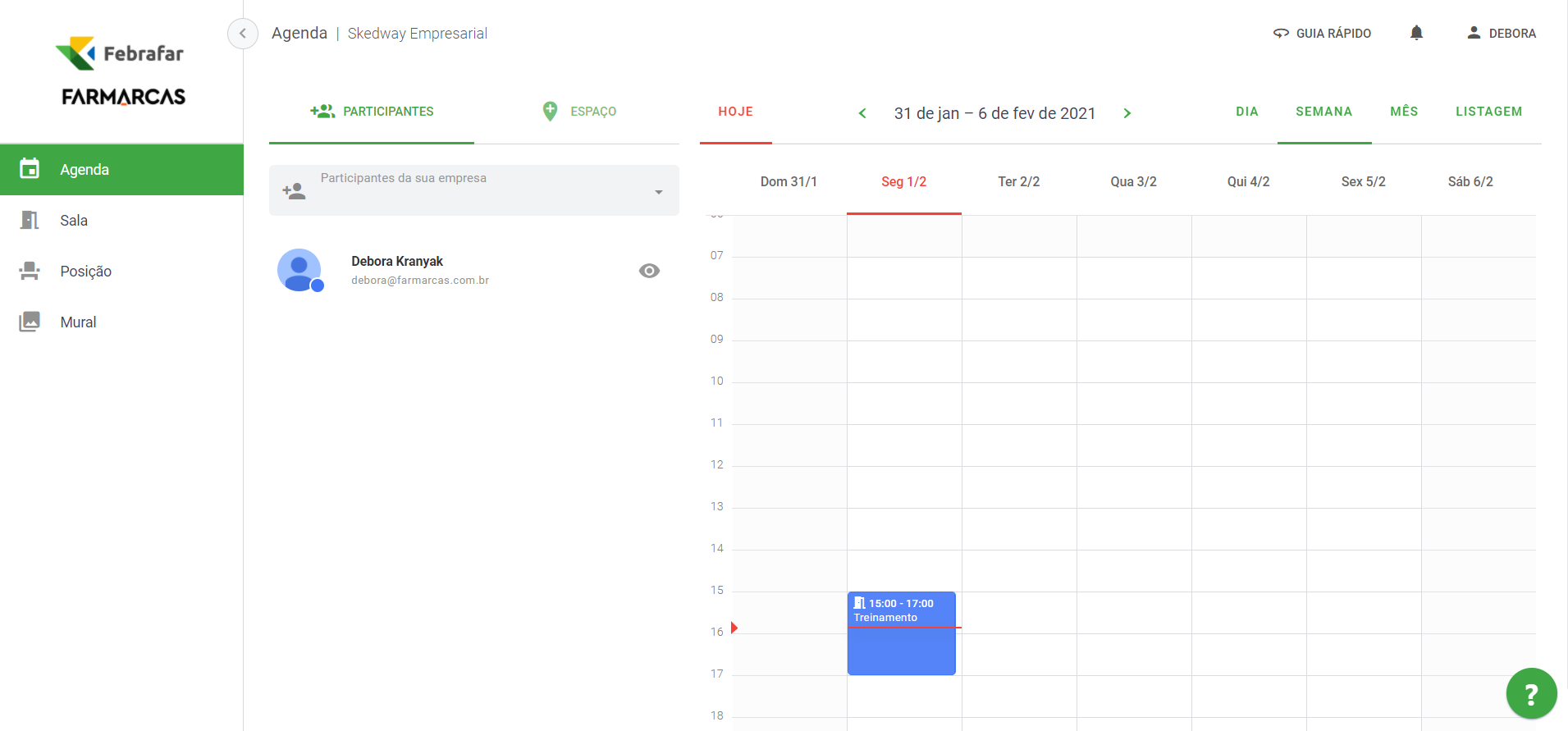Image resolution: width=1568 pixels, height=731 pixels.
Task: Go to Posição in the sidebar
Action: coord(85,272)
